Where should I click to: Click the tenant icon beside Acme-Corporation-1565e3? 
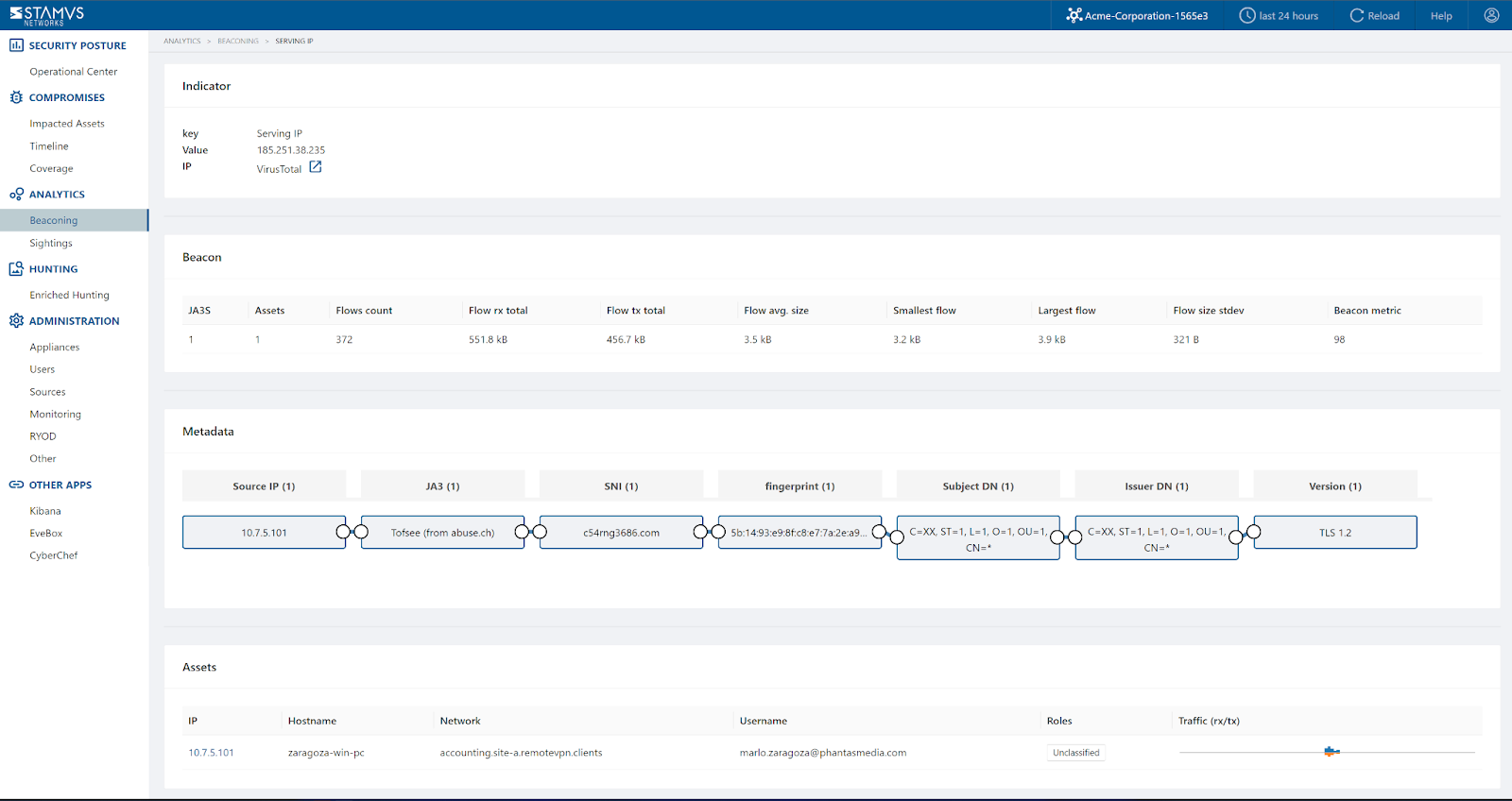click(1074, 15)
